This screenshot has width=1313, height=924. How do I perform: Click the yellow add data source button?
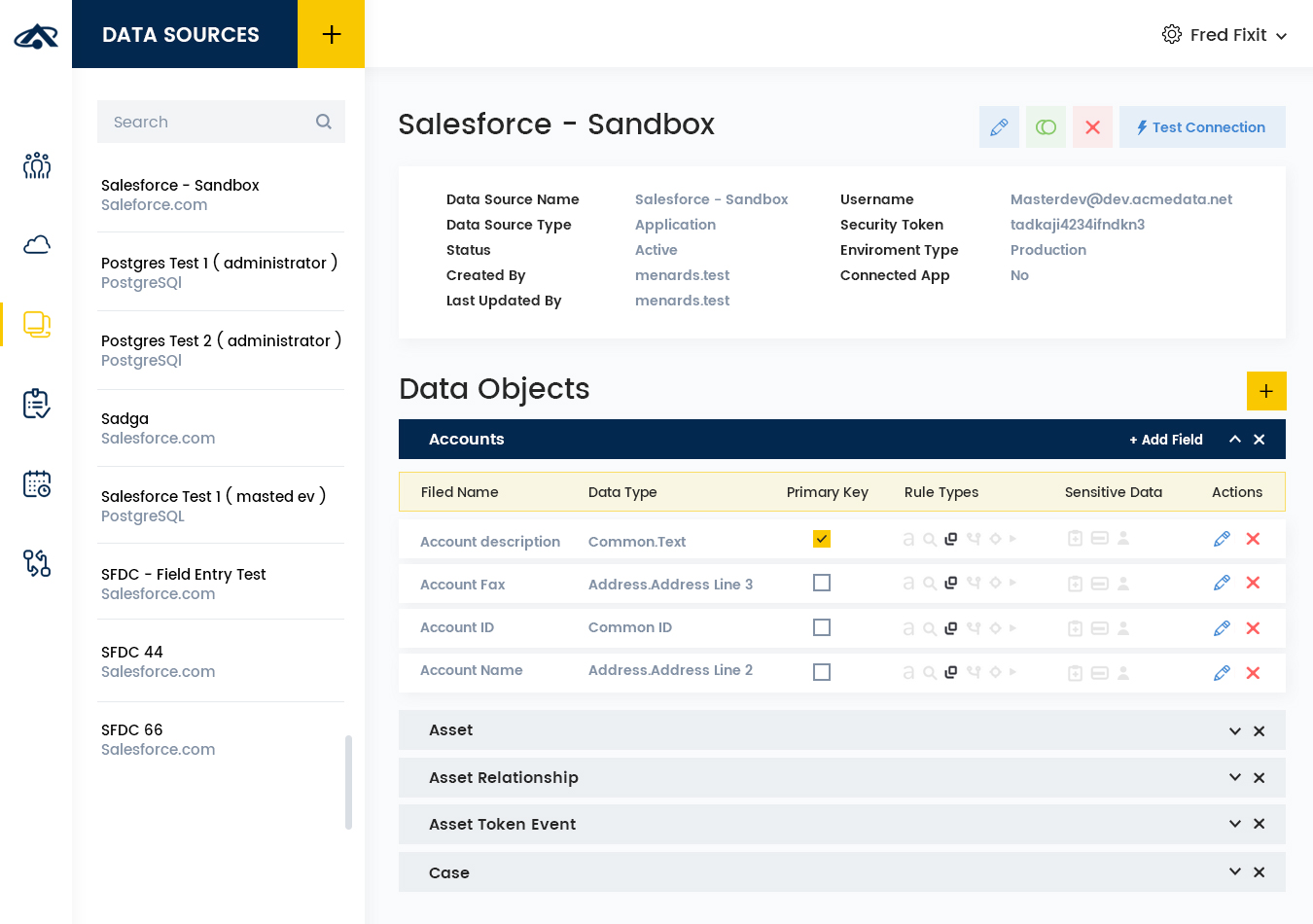pos(331,34)
